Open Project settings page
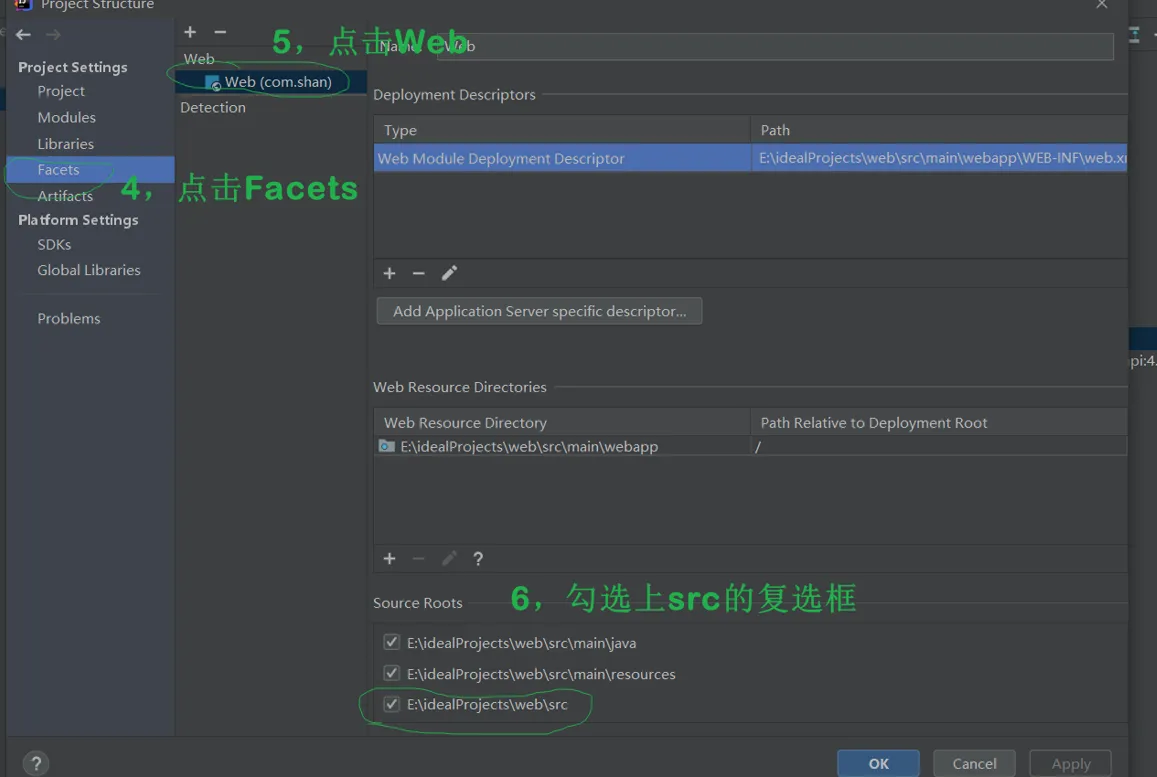Image resolution: width=1157 pixels, height=777 pixels. 61,91
